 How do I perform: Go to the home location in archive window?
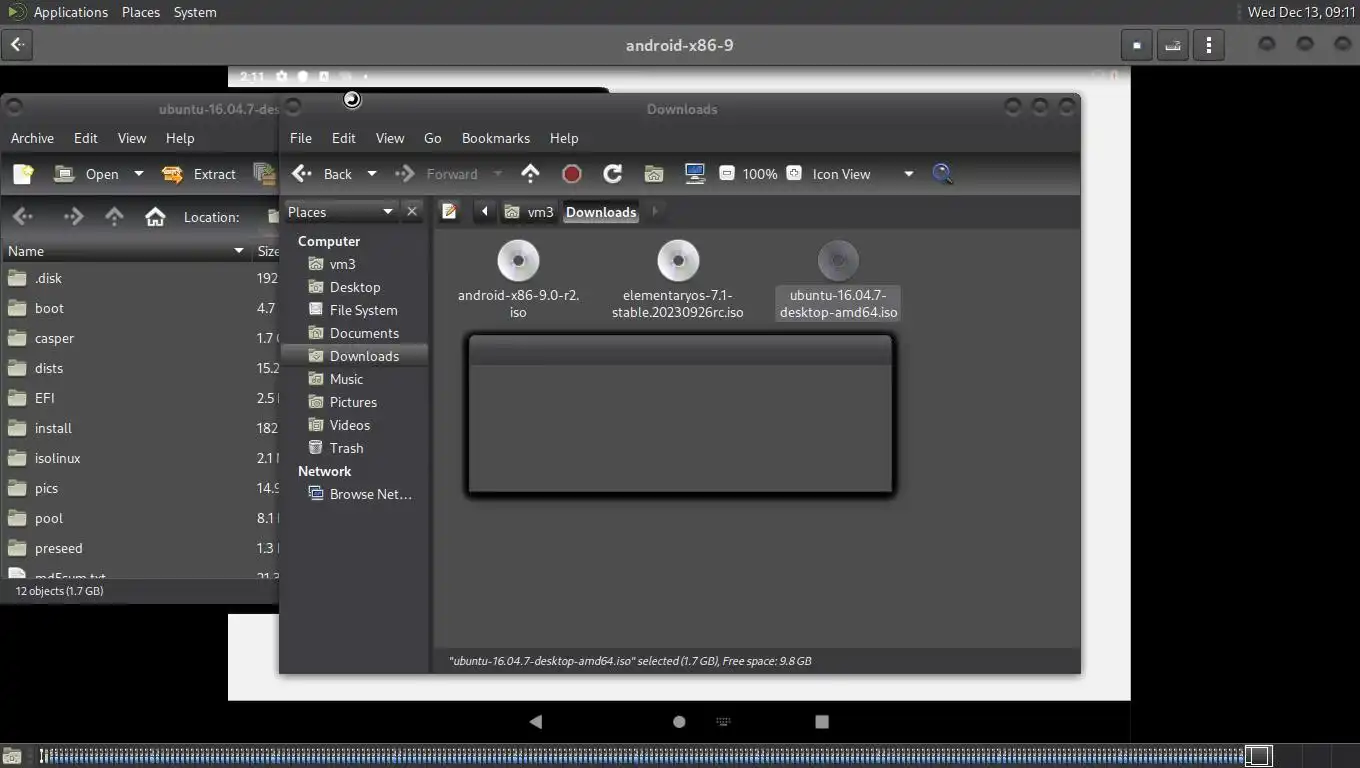click(x=155, y=217)
